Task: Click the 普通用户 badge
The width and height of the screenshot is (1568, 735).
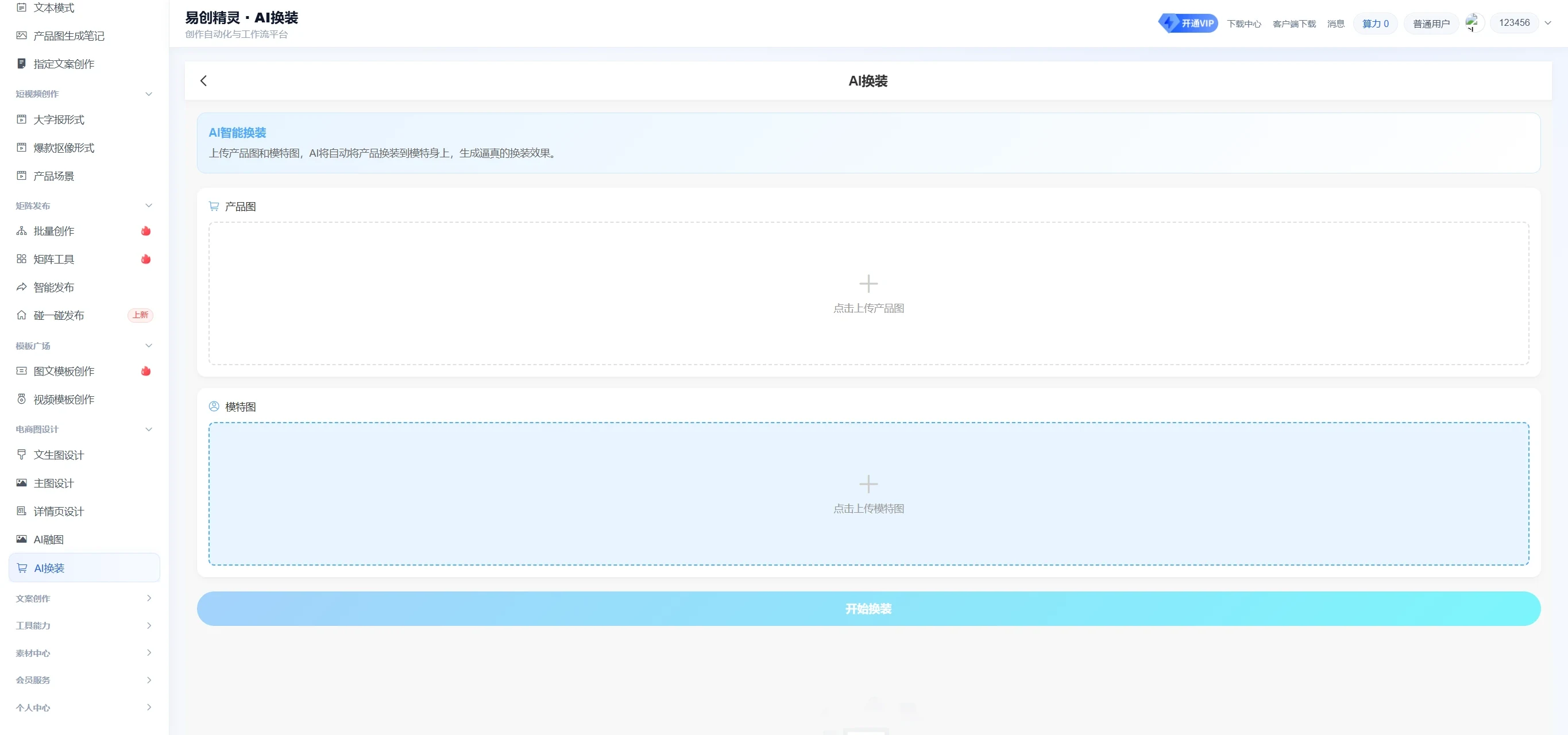Action: (x=1431, y=24)
